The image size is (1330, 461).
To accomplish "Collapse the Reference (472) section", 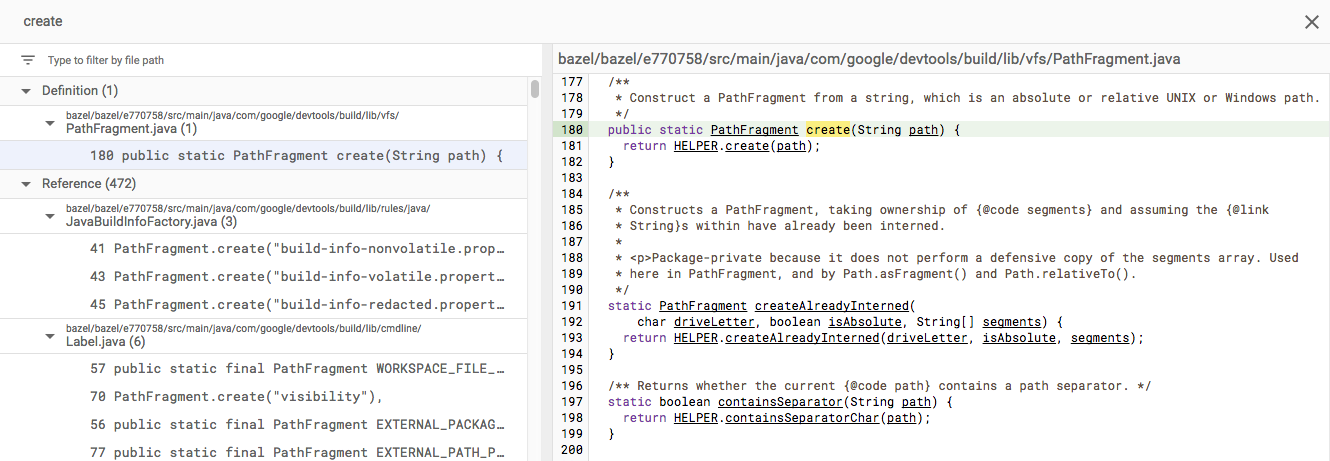I will point(27,184).
